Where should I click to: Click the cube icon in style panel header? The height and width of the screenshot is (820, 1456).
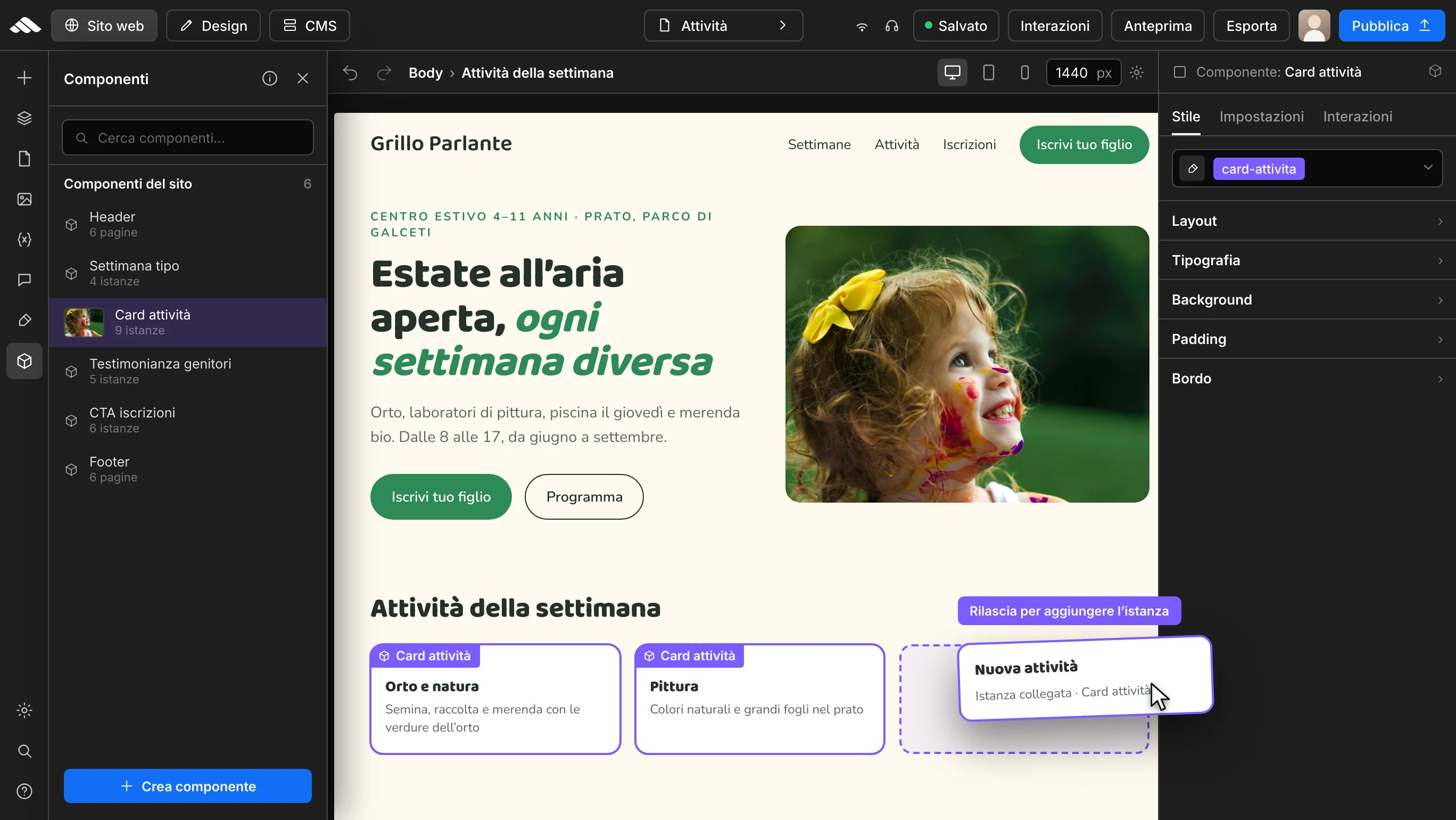point(1435,71)
